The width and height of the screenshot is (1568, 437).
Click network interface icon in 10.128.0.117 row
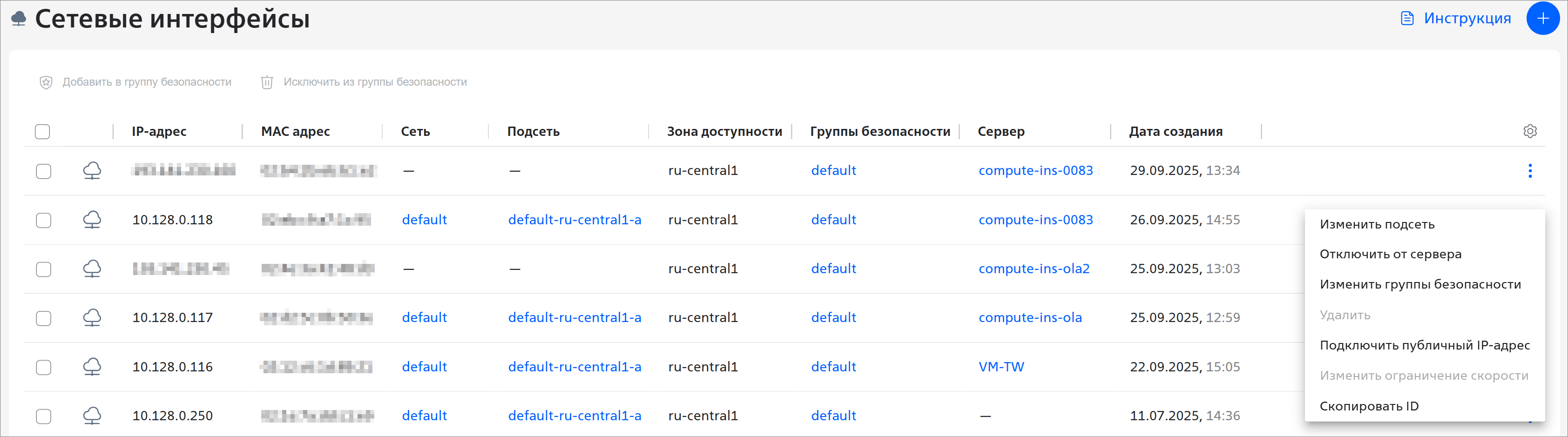(x=92, y=318)
